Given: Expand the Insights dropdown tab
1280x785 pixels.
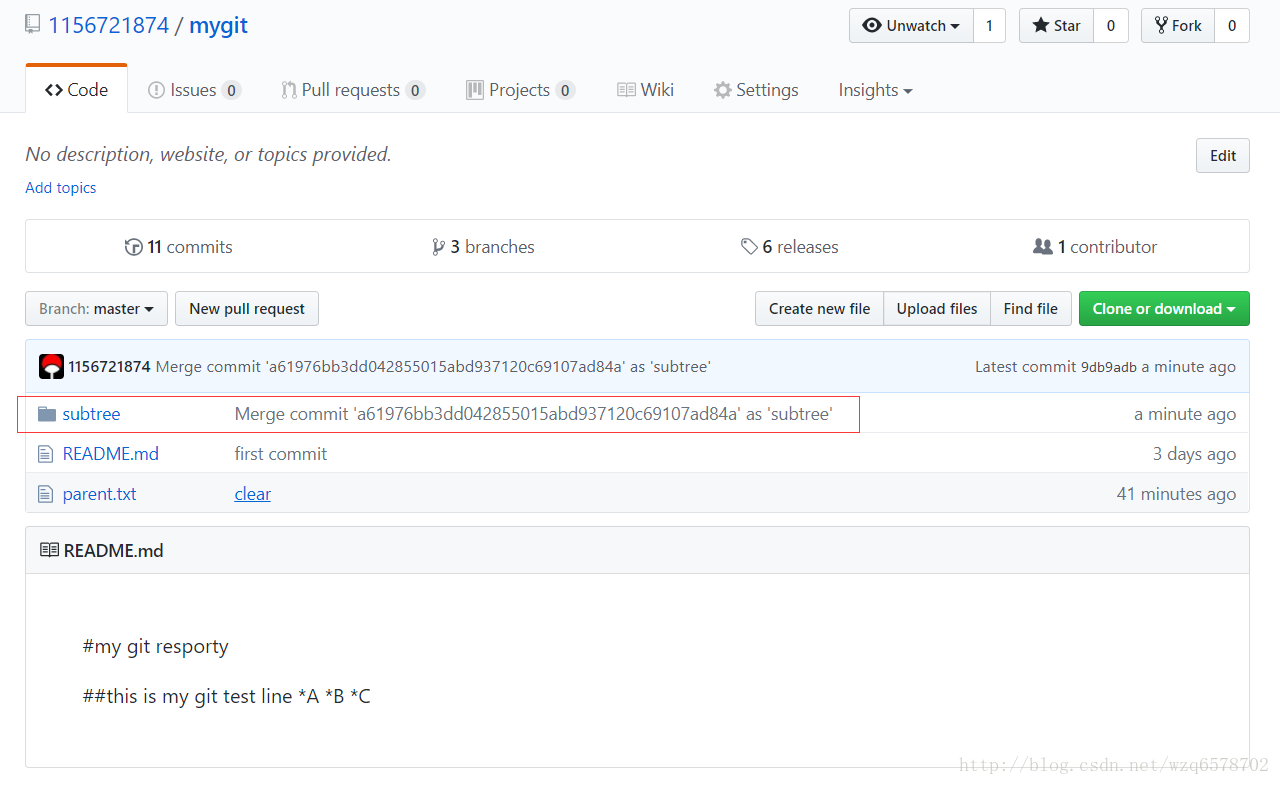Looking at the screenshot, I should (875, 90).
